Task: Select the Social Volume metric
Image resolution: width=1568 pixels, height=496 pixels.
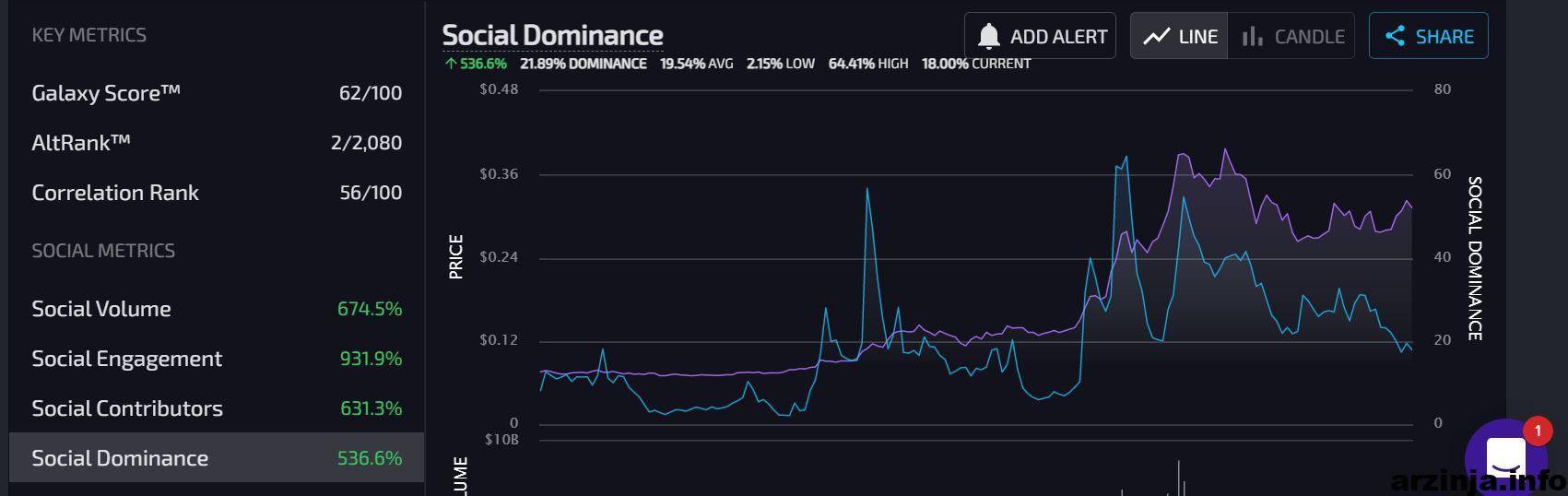Action: [x=217, y=309]
